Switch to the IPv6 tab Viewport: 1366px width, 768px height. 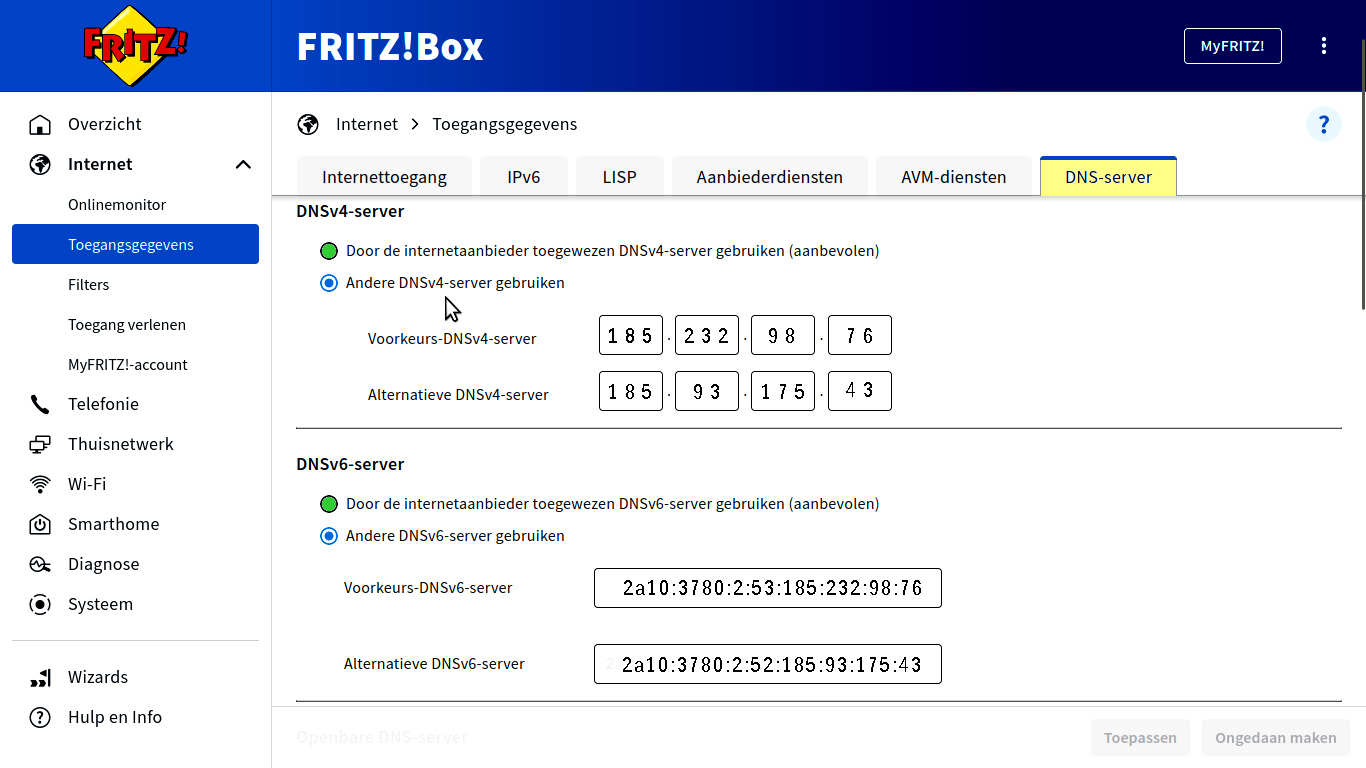click(523, 177)
